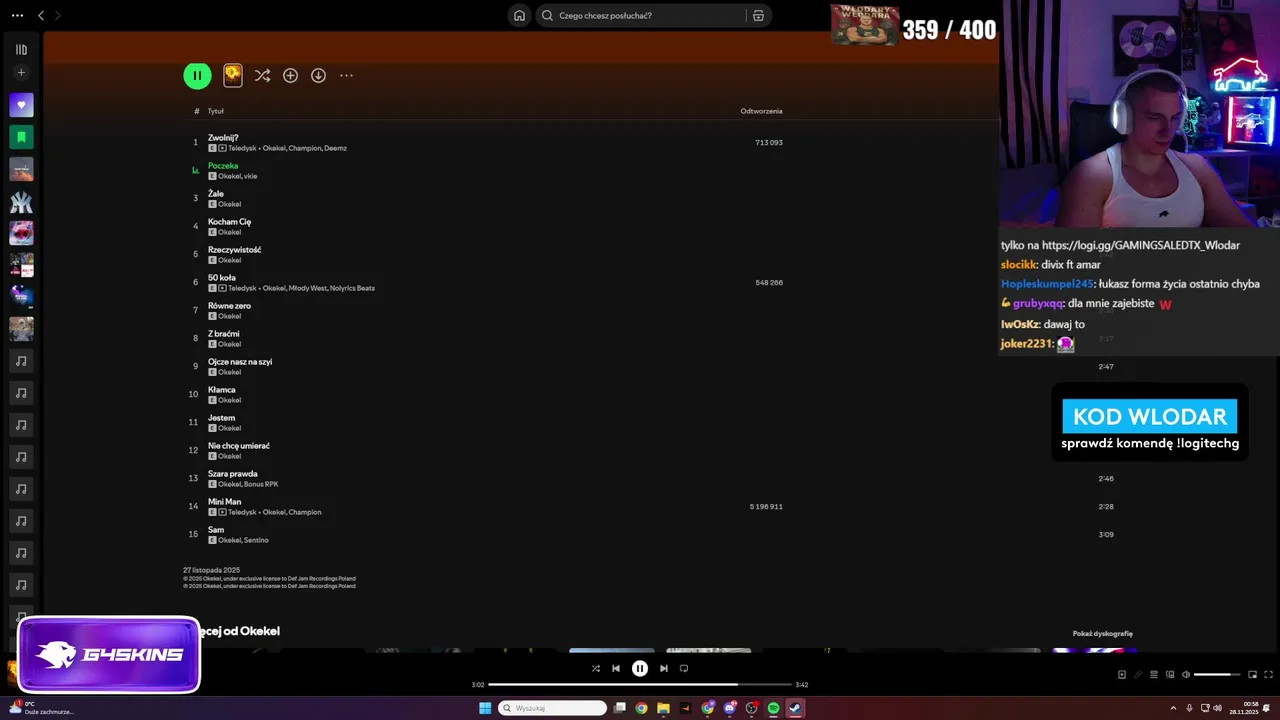Click the 'Pokaż dyskografię' link
The width and height of the screenshot is (1280, 720).
tap(1102, 633)
